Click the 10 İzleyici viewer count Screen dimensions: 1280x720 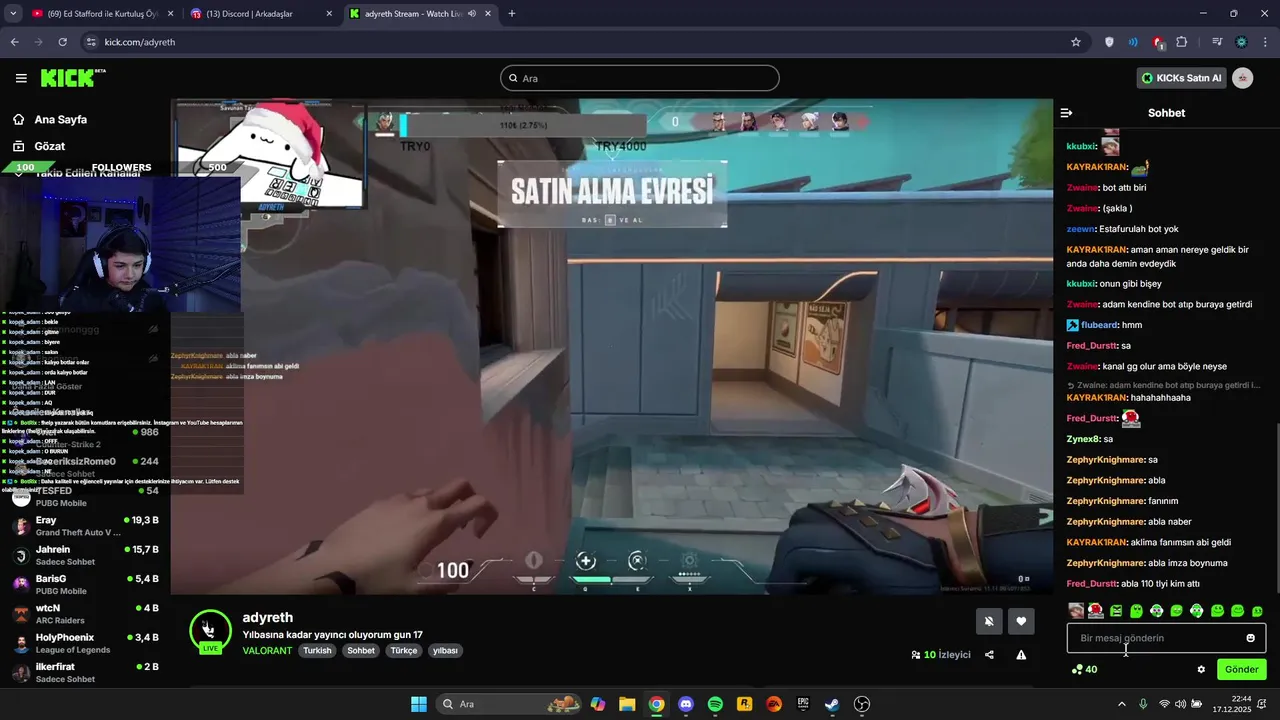coord(940,655)
